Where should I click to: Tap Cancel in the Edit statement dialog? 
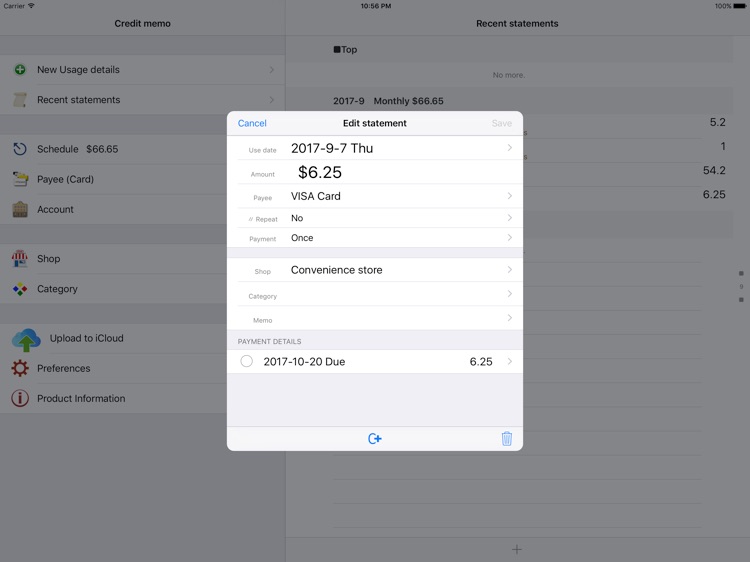252,123
